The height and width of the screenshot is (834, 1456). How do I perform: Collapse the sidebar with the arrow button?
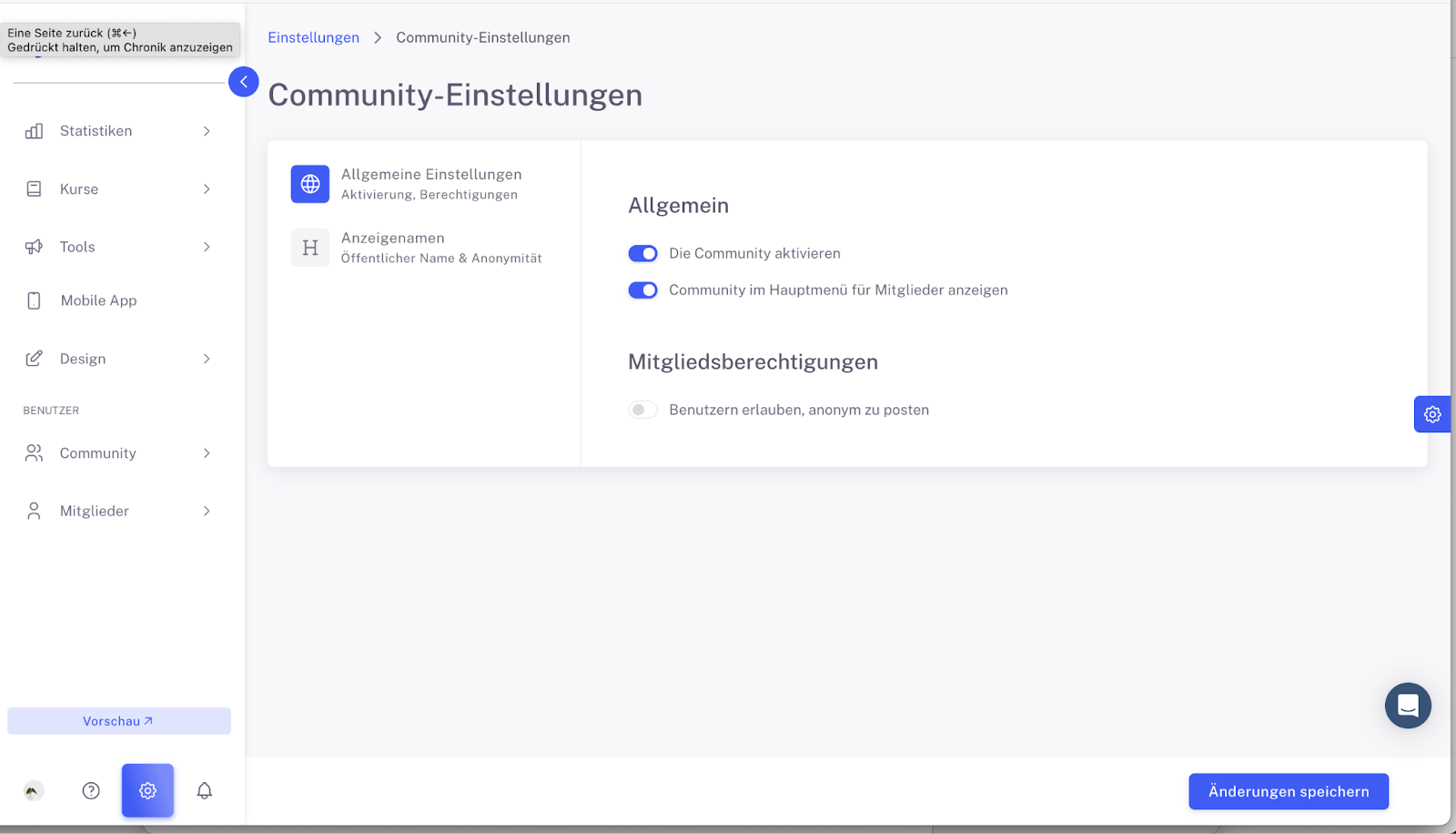click(x=243, y=82)
